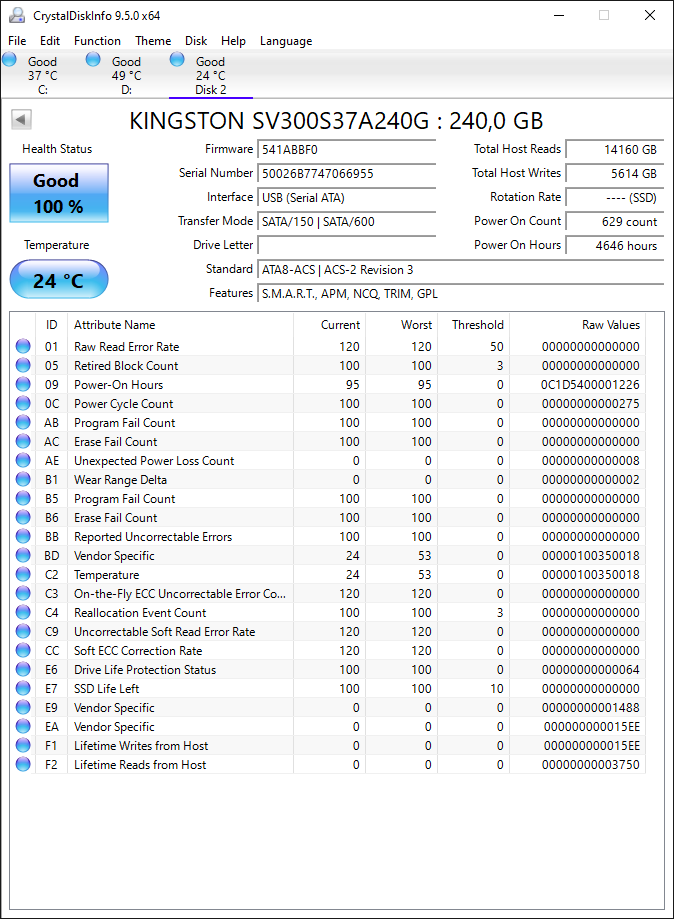Open the Theme menu
Viewport: 674px width, 919px height.
(153, 40)
